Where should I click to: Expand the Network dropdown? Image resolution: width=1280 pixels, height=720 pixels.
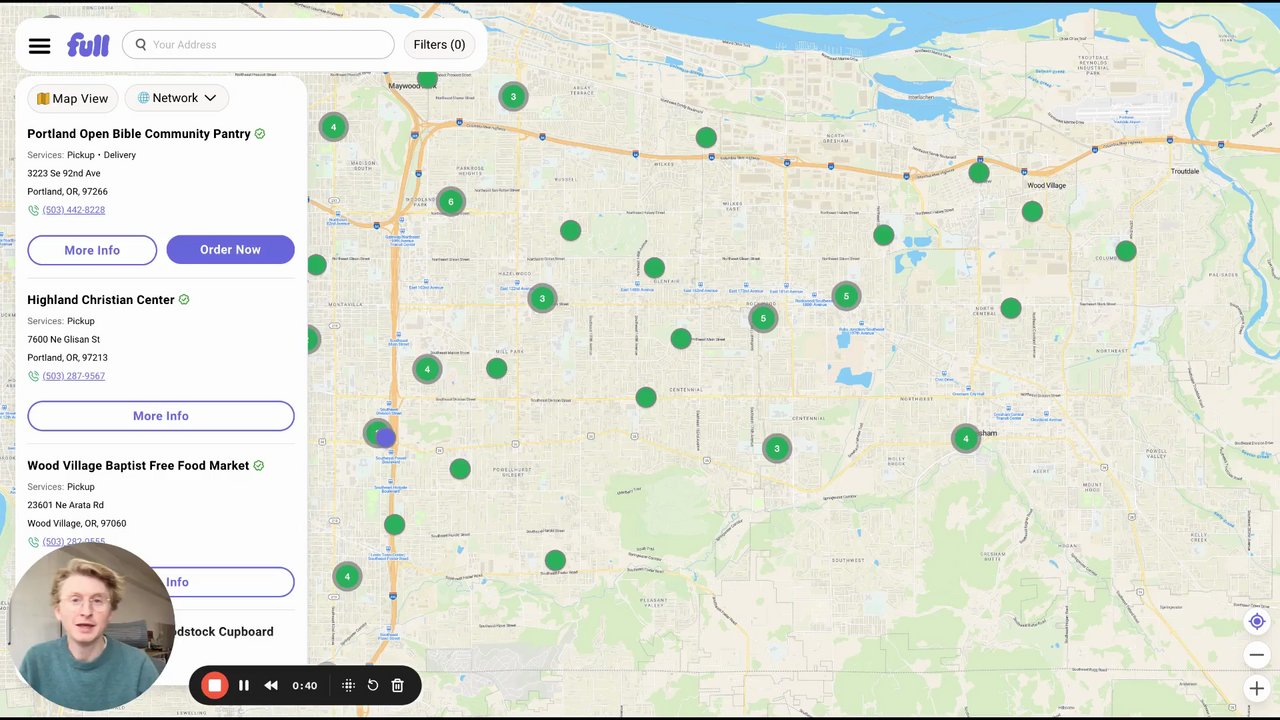(x=177, y=98)
